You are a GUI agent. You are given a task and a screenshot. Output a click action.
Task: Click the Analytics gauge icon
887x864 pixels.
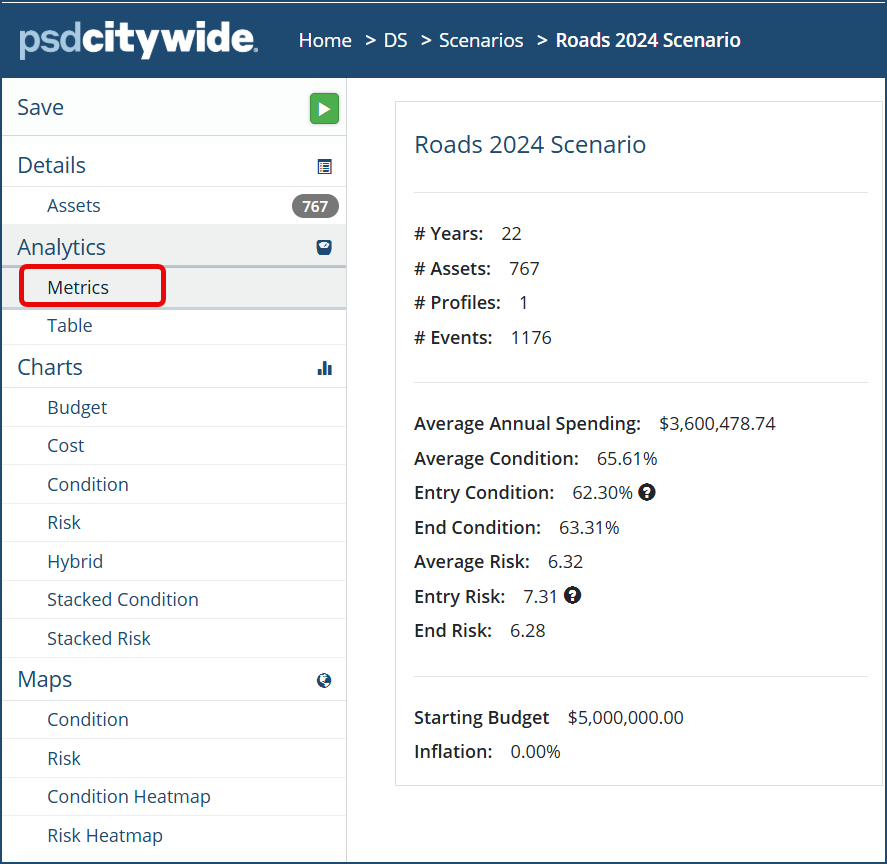point(324,247)
